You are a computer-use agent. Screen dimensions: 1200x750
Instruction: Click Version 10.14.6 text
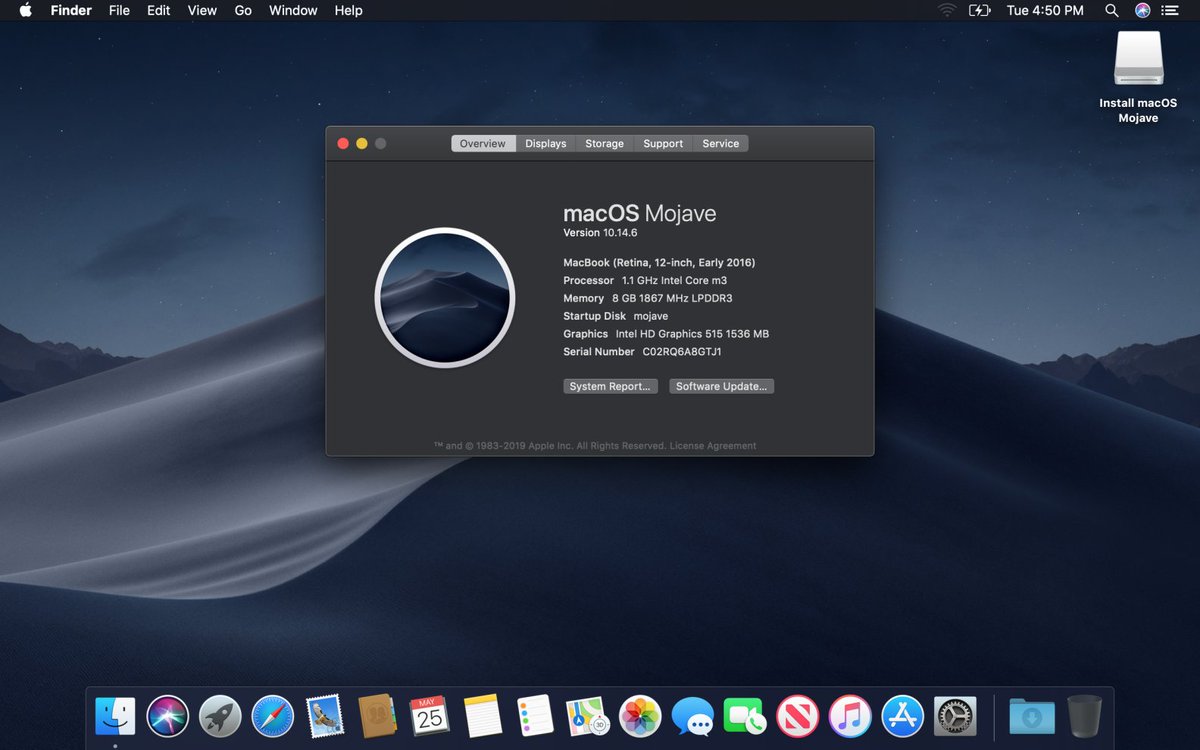pyautogui.click(x=600, y=233)
